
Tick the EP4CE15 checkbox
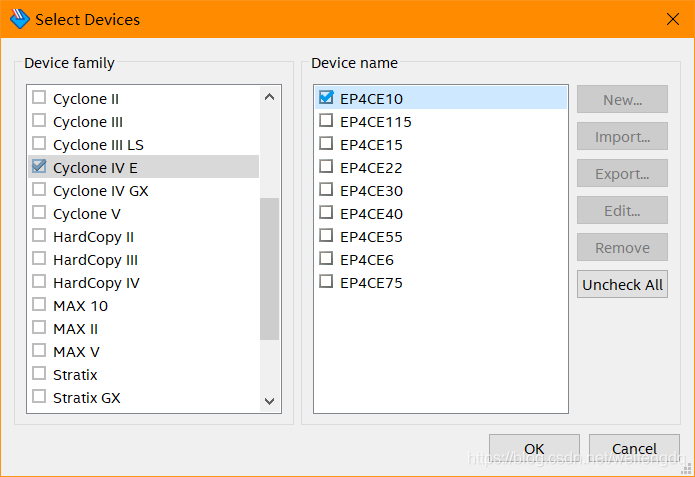(326, 144)
